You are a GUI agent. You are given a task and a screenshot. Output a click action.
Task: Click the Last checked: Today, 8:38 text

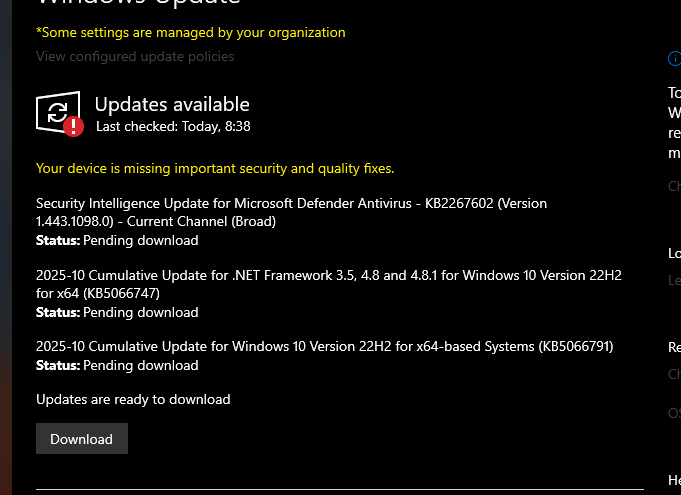coord(173,127)
